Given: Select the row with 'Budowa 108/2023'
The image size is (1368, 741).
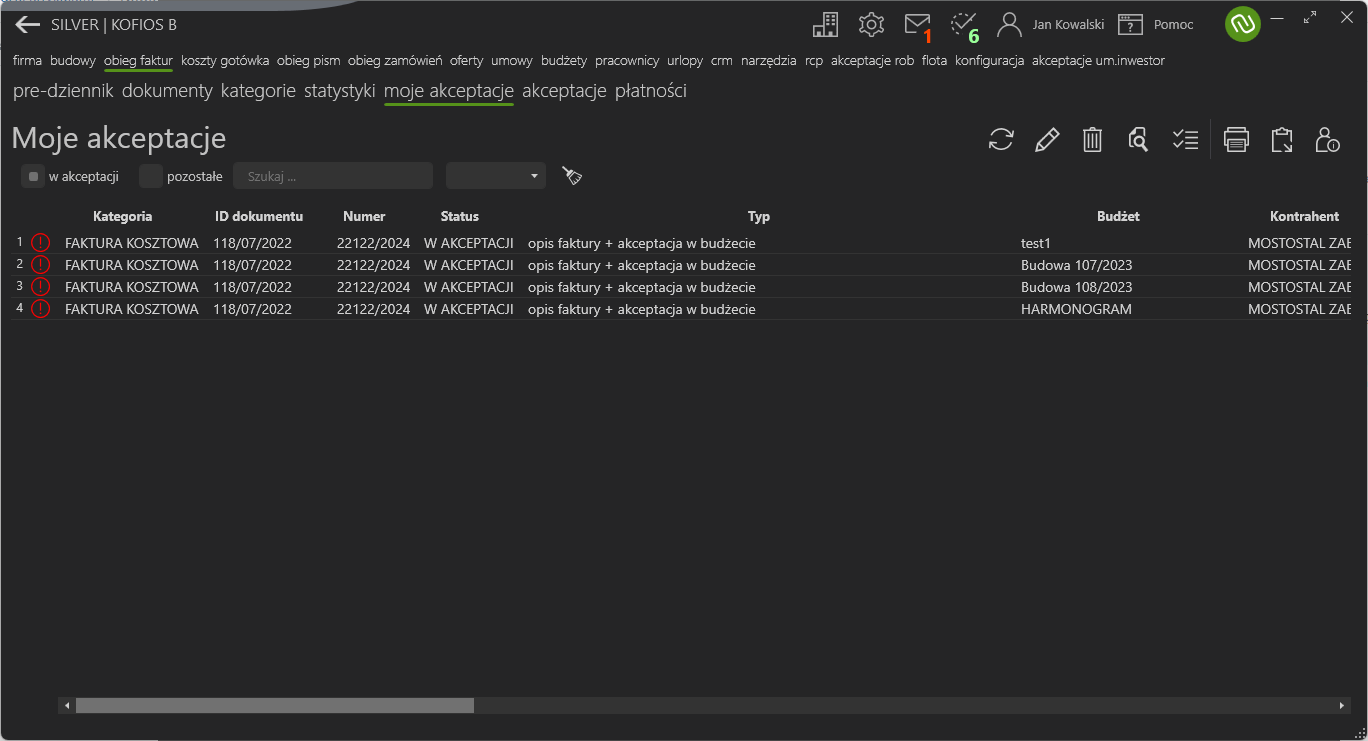Looking at the screenshot, I should [683, 286].
